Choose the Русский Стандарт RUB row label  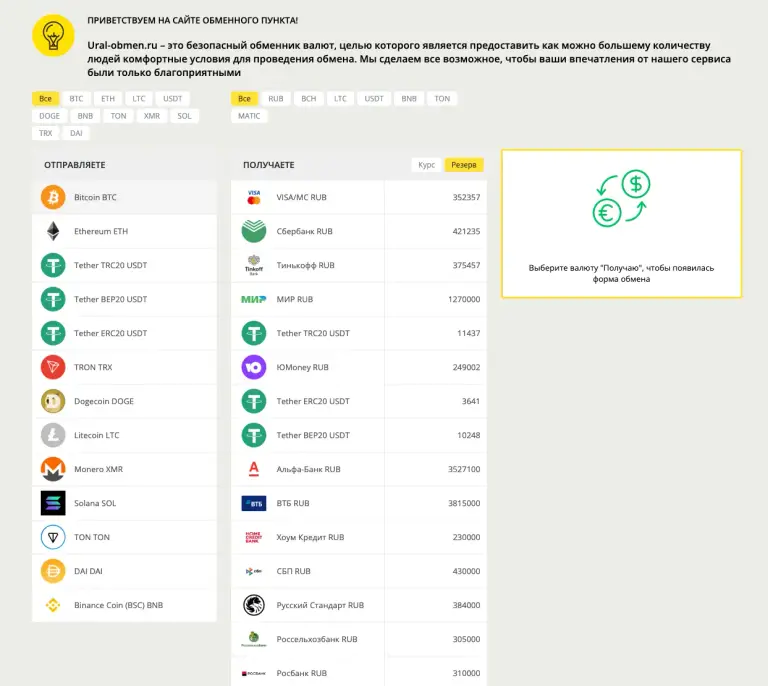coord(320,605)
